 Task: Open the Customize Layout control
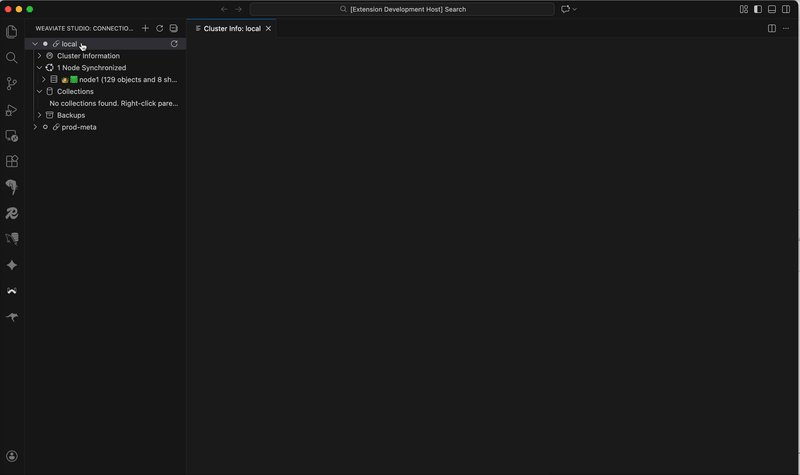744,9
